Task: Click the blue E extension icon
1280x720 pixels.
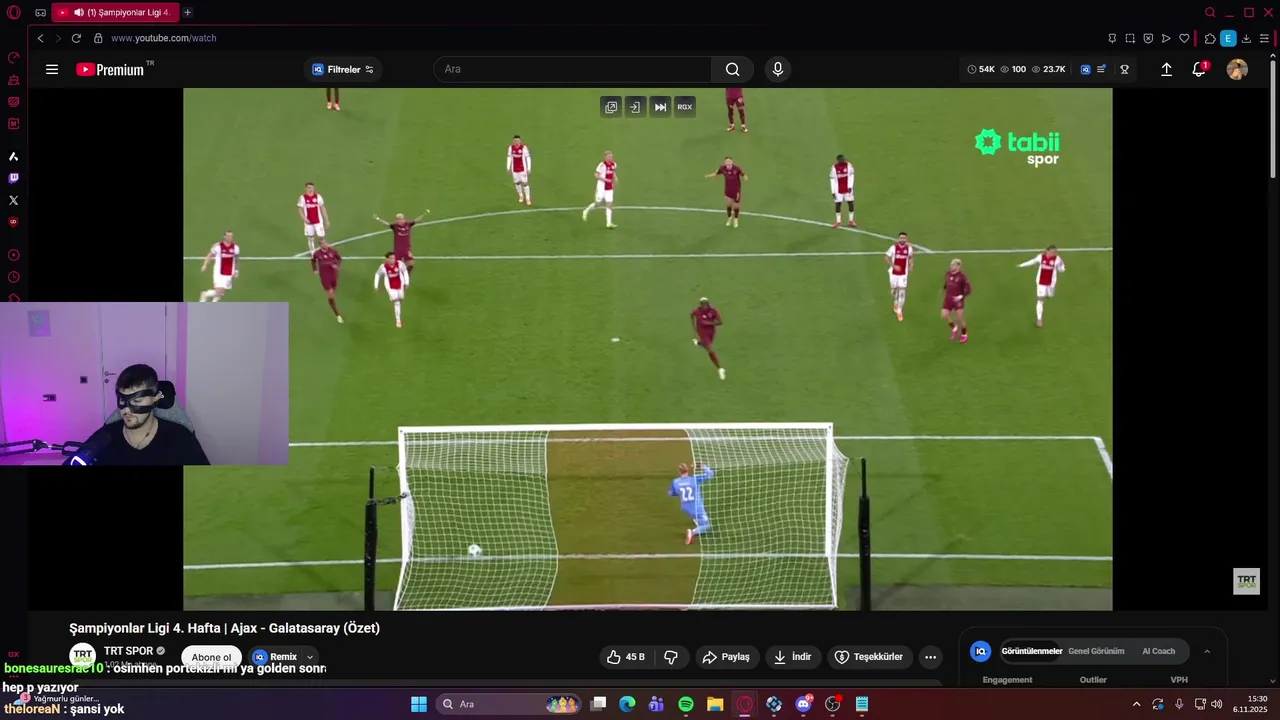Action: pyautogui.click(x=1228, y=38)
